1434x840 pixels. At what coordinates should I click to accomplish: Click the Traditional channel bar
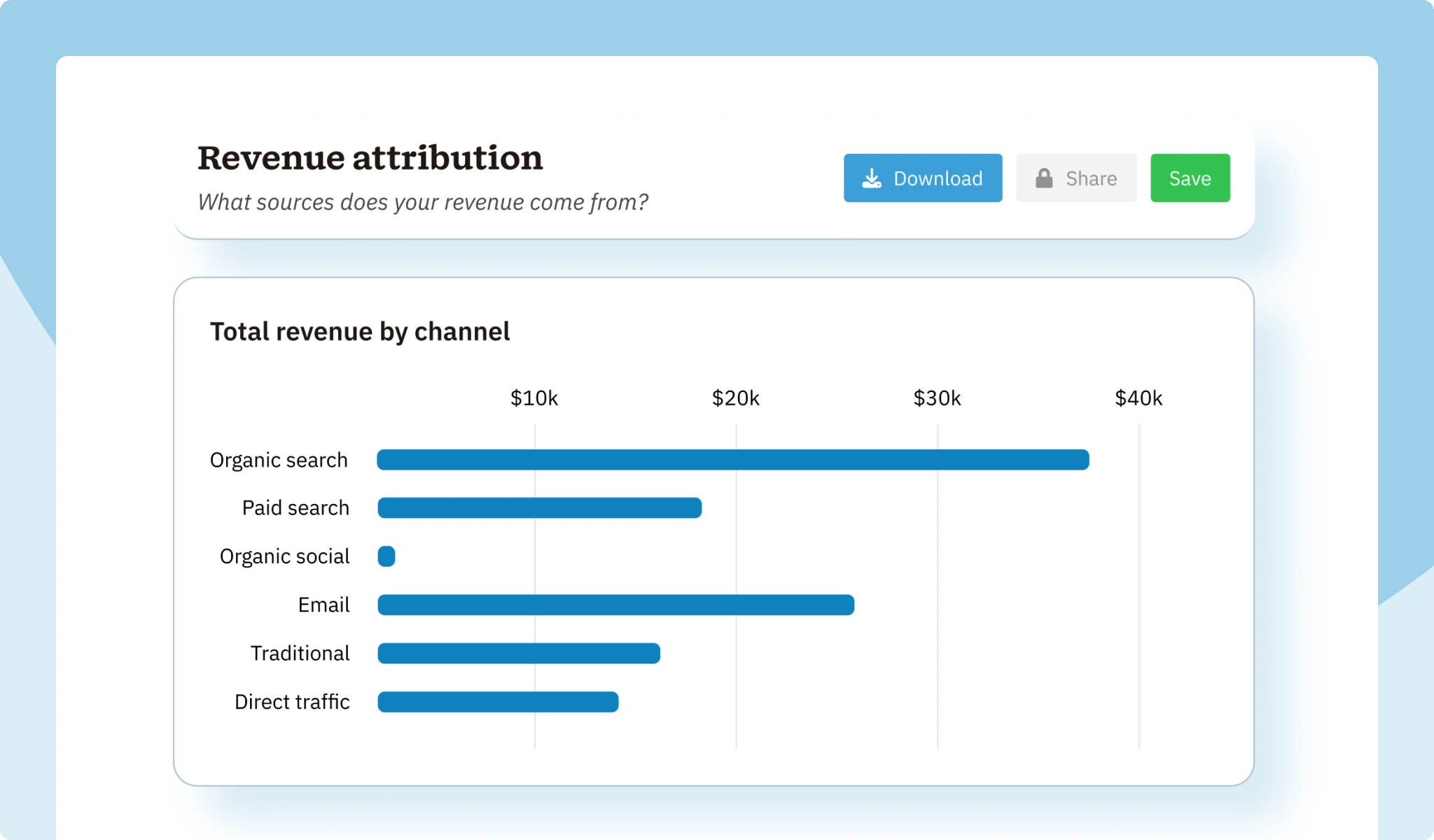coord(518,652)
